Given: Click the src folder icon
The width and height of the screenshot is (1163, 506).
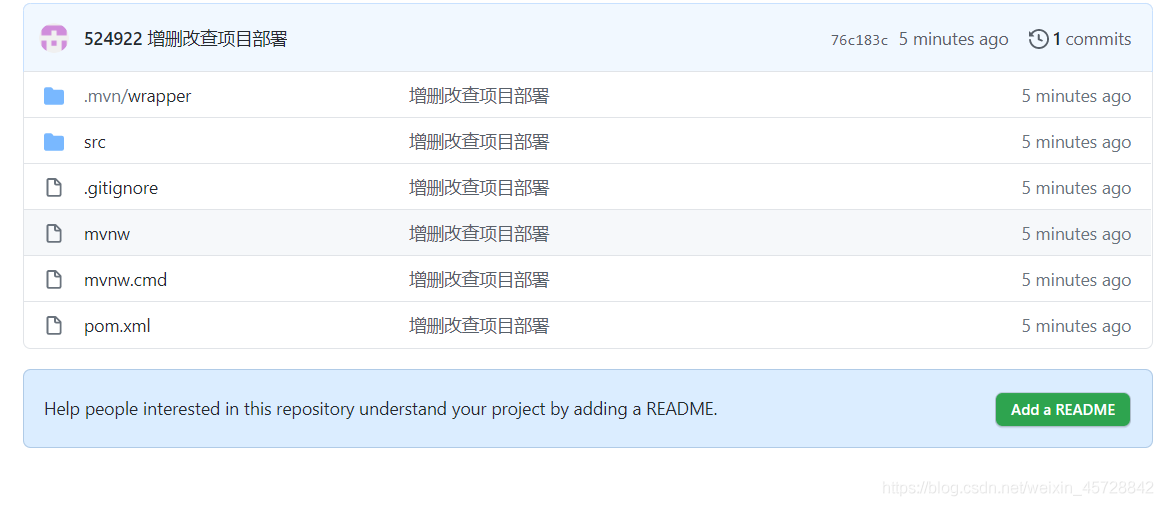Looking at the screenshot, I should pyautogui.click(x=54, y=142).
